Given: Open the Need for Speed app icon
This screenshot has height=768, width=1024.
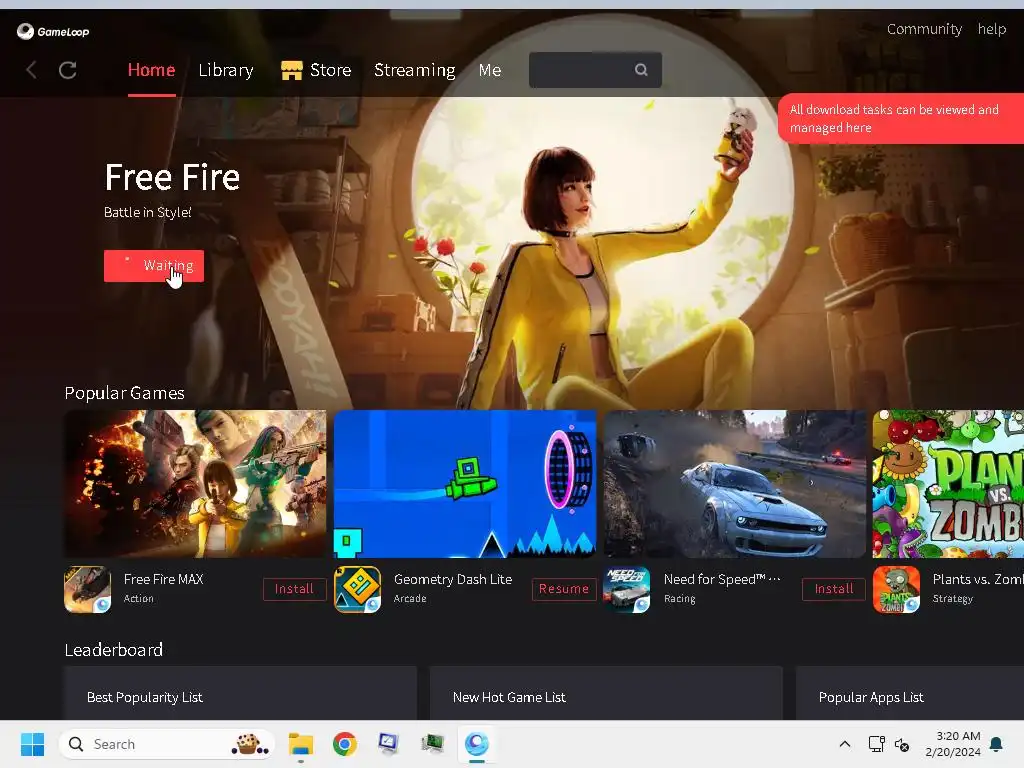Looking at the screenshot, I should [x=626, y=589].
